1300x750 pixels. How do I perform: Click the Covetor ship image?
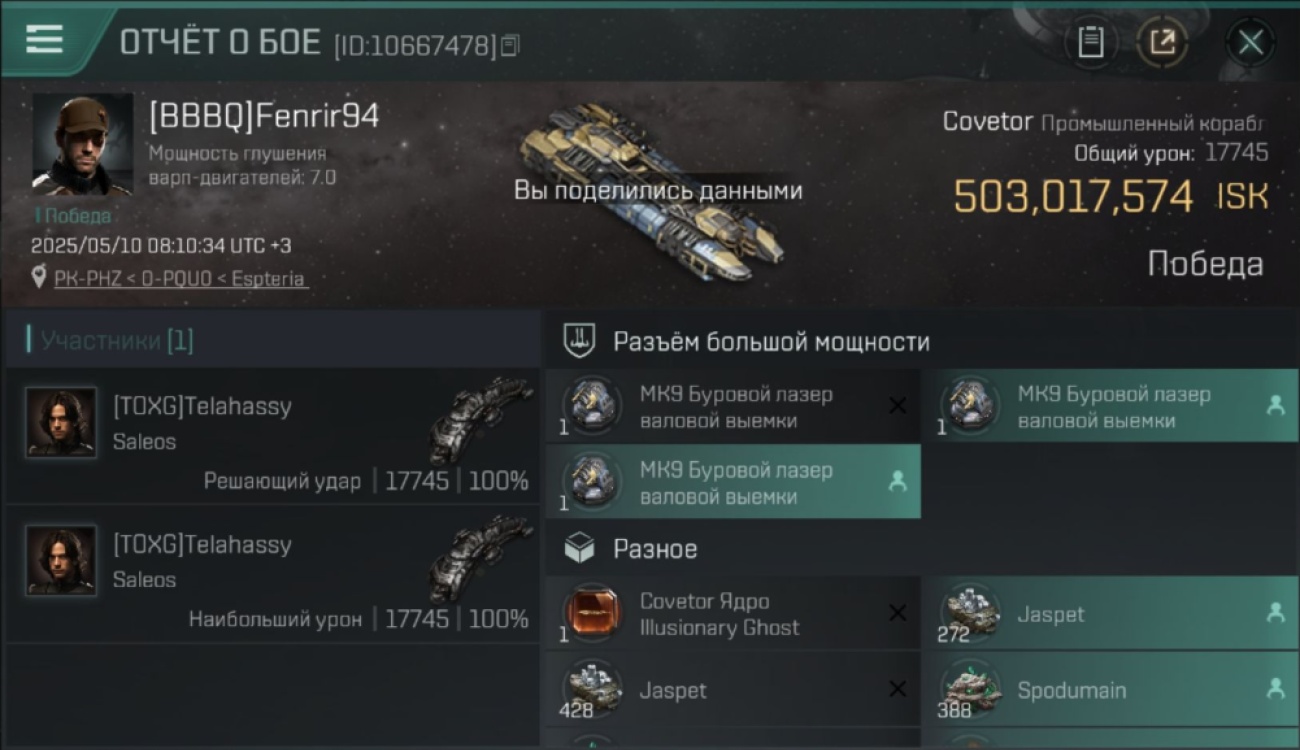point(650,190)
